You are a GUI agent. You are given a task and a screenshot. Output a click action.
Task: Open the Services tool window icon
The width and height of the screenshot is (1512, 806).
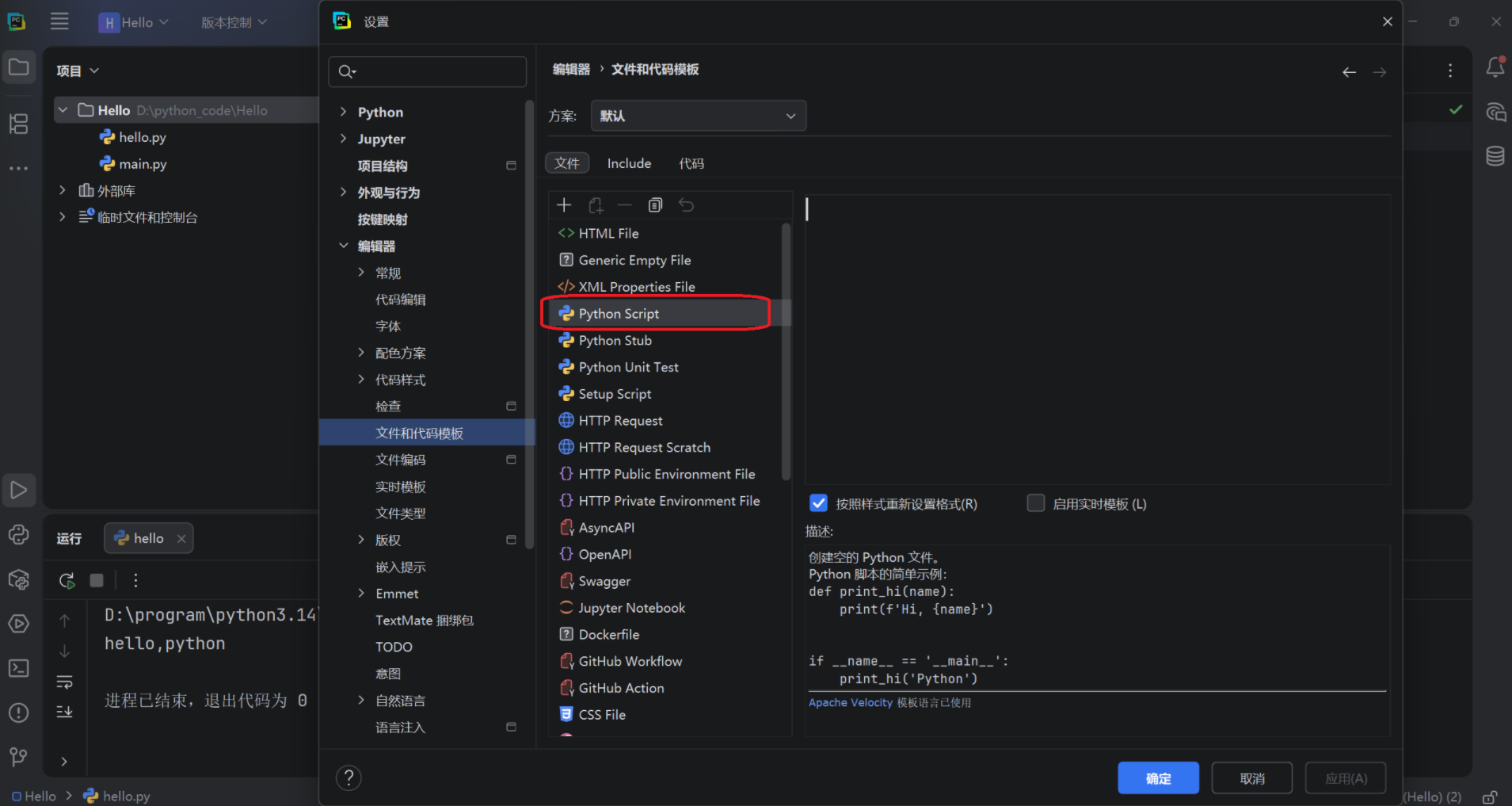(x=18, y=624)
